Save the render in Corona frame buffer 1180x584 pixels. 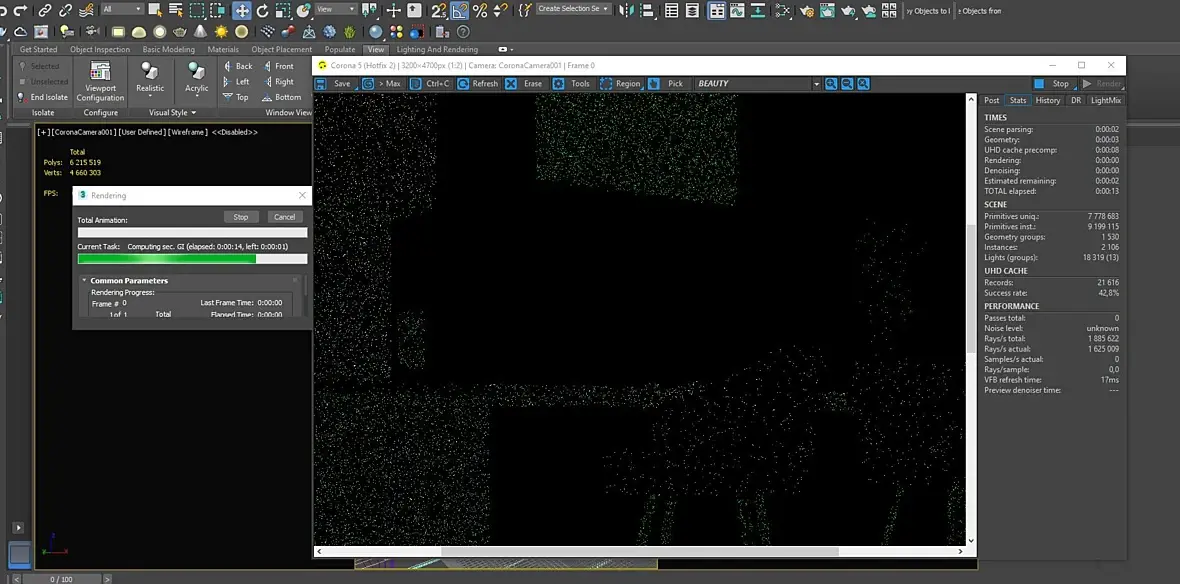pos(334,84)
